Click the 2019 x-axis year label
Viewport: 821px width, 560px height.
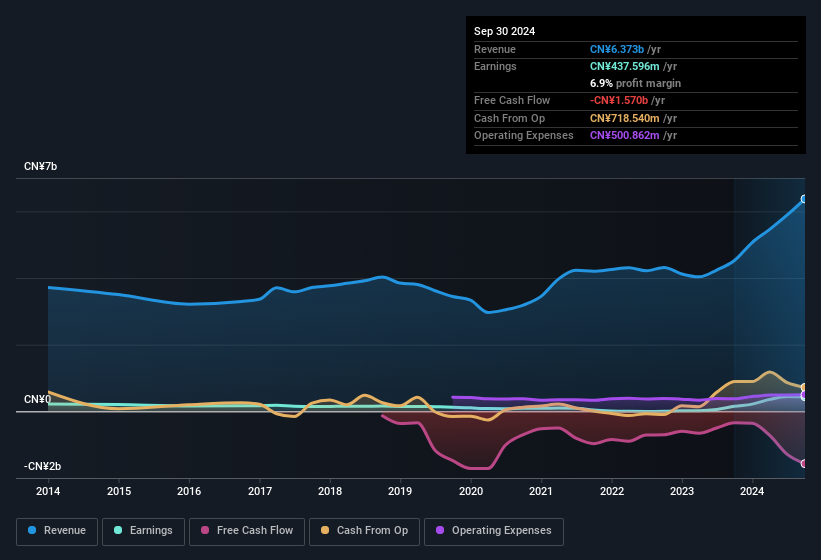pos(400,491)
